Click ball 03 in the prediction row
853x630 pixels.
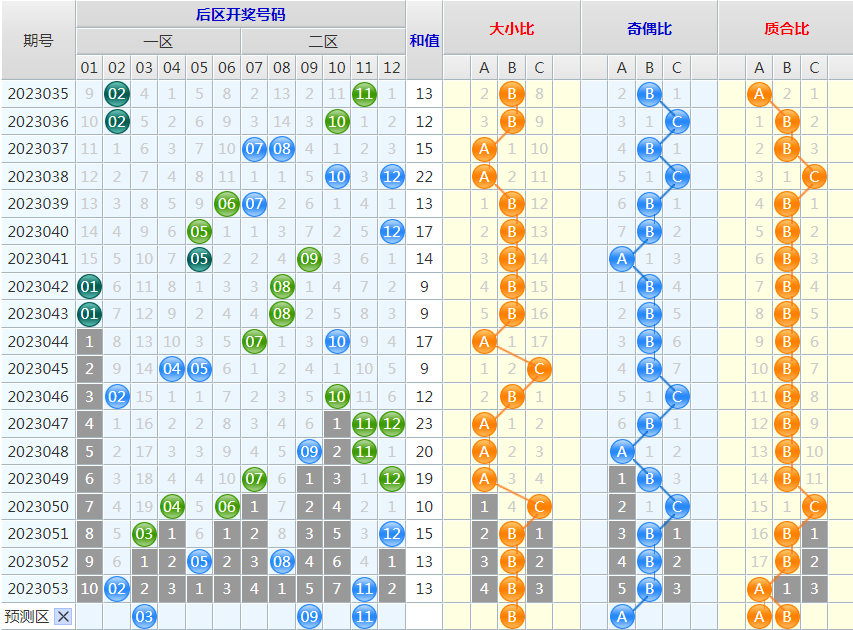click(x=144, y=616)
